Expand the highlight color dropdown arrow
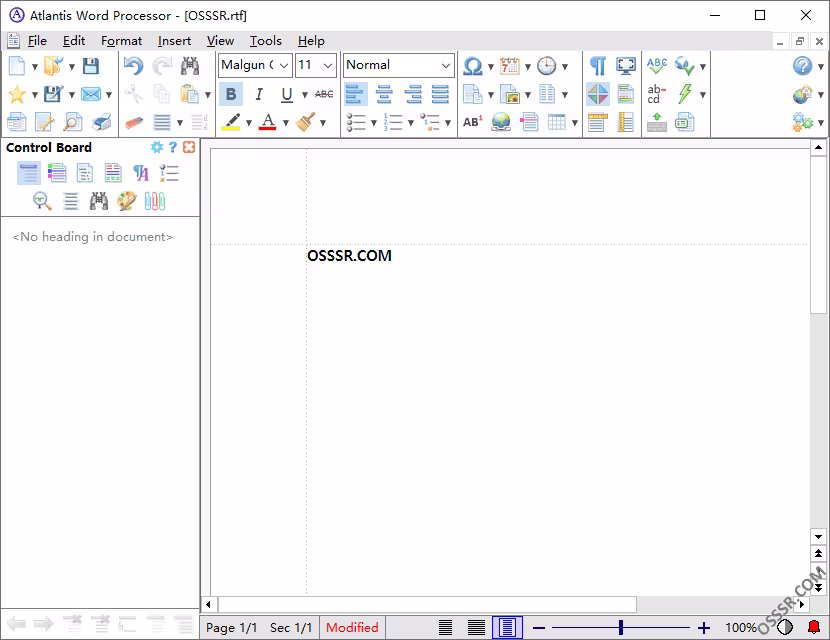The width and height of the screenshot is (830, 640). pyautogui.click(x=249, y=123)
